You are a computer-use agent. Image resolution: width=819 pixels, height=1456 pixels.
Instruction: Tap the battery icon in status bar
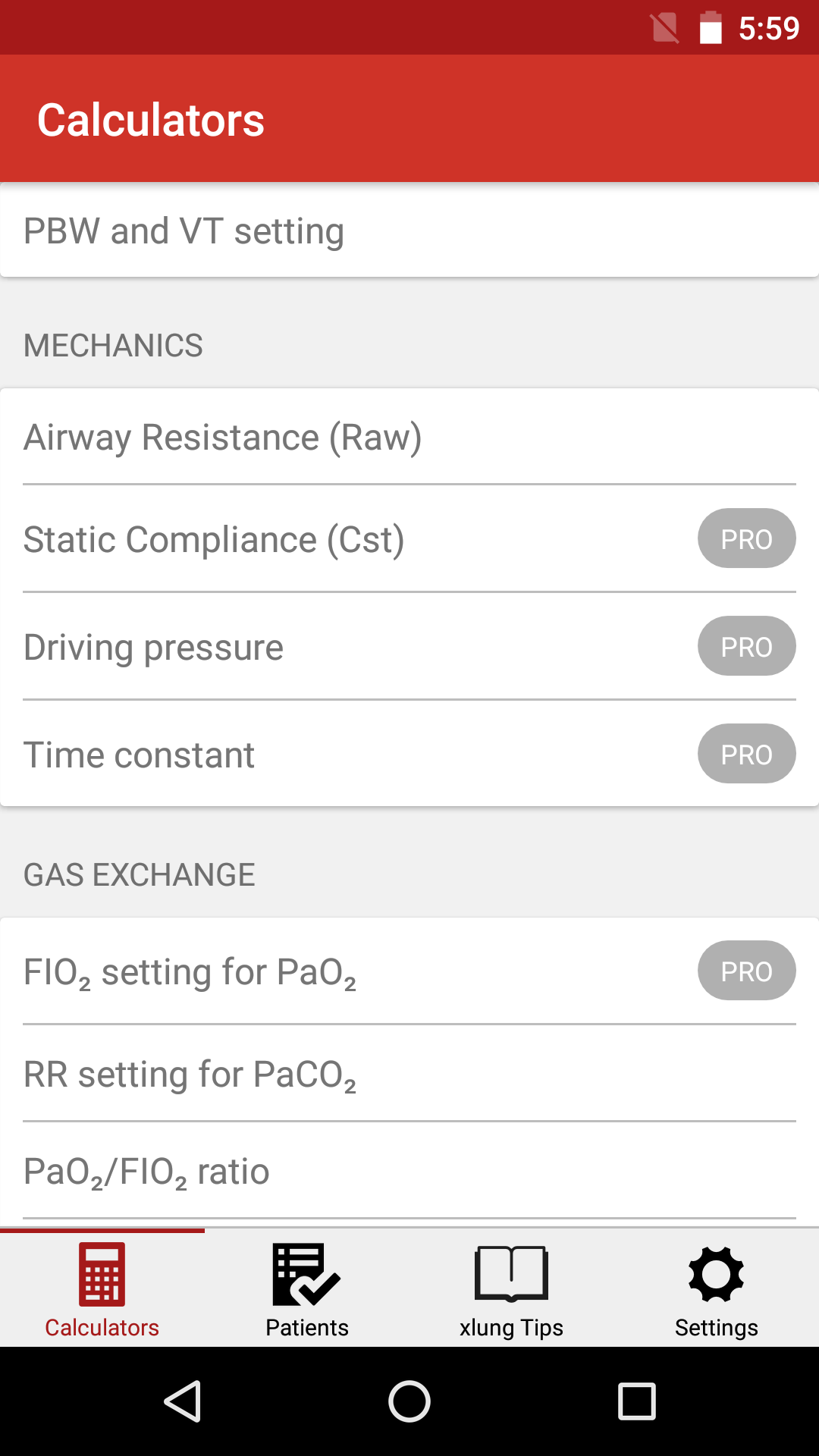click(710, 28)
